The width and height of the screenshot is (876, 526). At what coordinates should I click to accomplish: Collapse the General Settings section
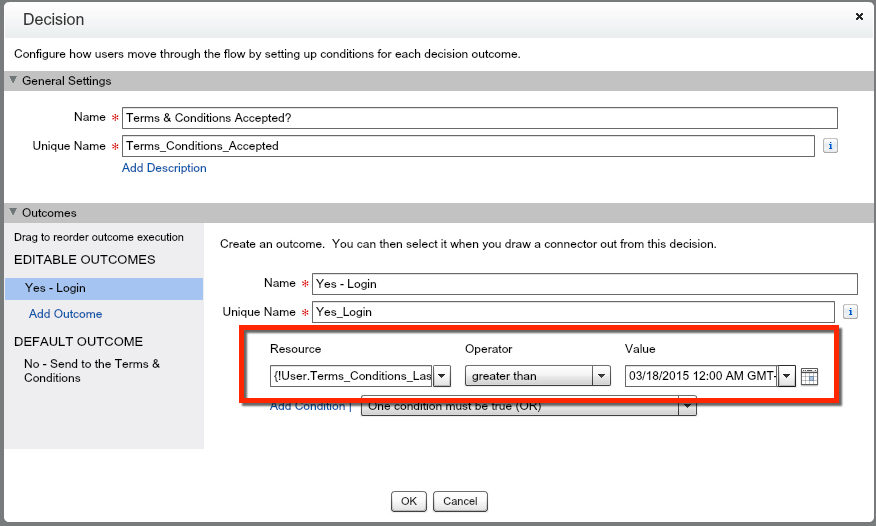(14, 81)
